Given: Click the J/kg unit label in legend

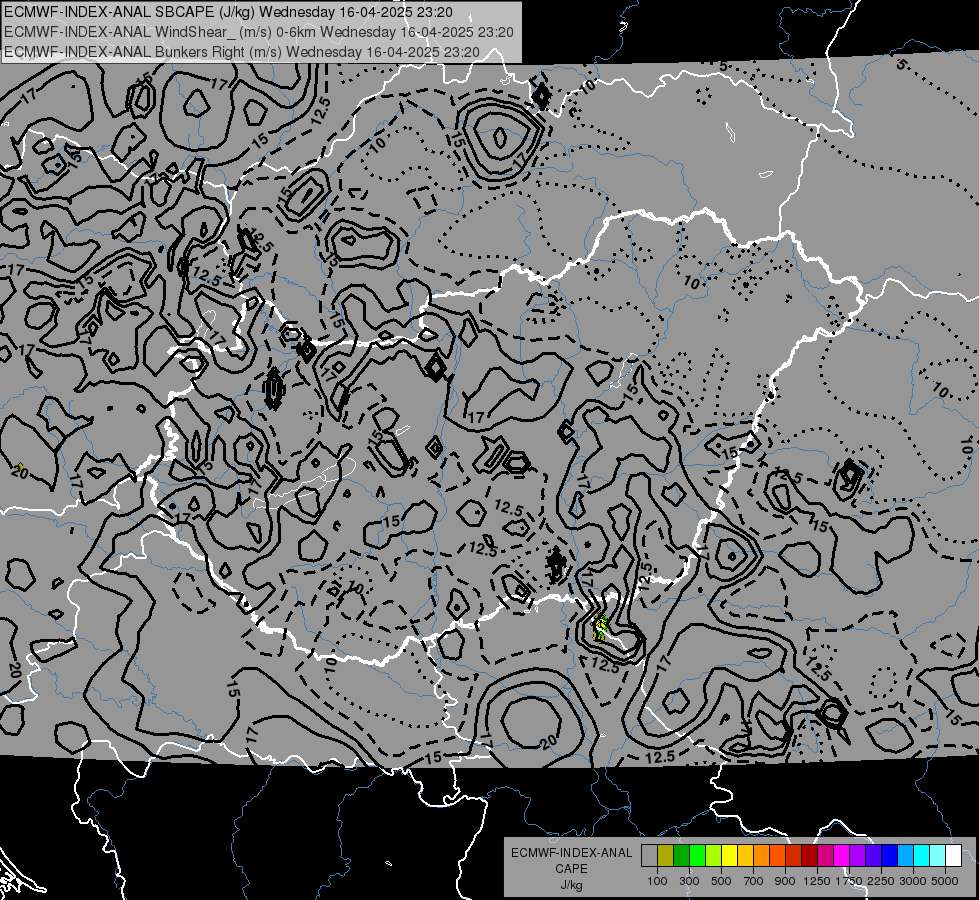Looking at the screenshot, I should [x=571, y=885].
